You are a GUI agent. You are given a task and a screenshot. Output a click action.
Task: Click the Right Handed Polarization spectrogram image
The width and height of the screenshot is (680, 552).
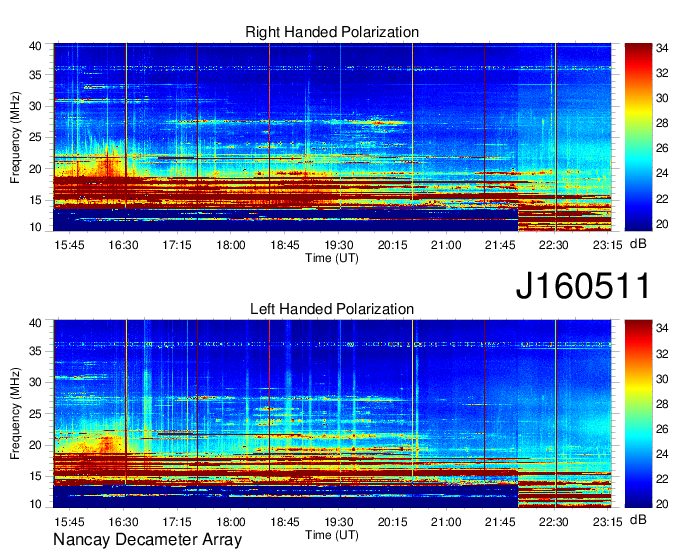332,137
